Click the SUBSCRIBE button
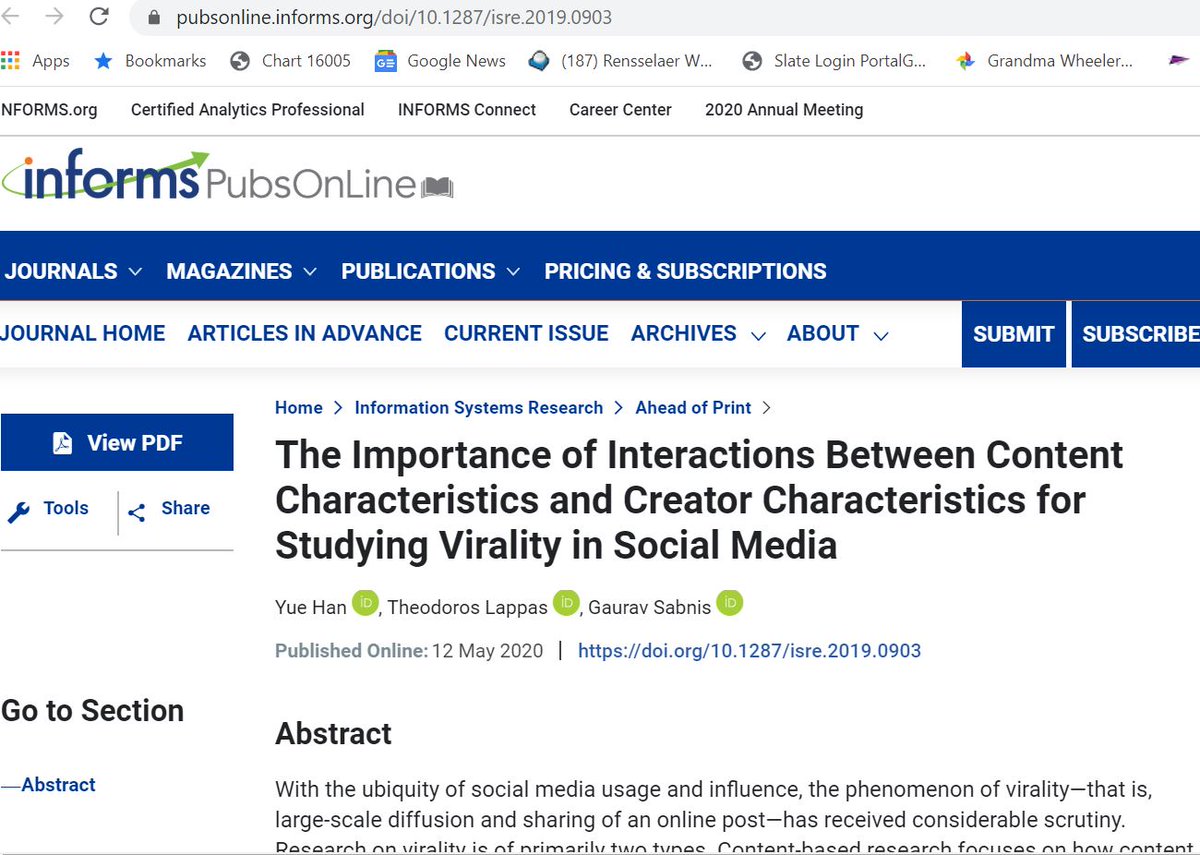The width and height of the screenshot is (1200, 855). [x=1138, y=334]
